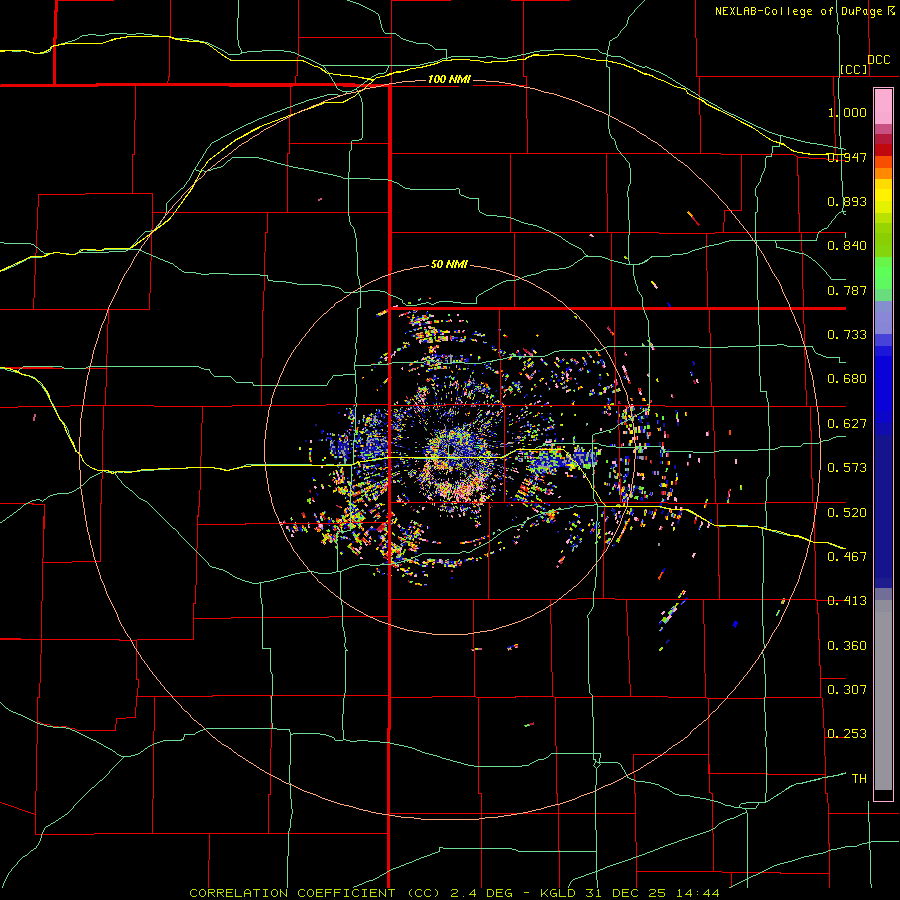Screen dimensions: 900x900
Task: Pick the light pink top color bar segment
Action: 883,107
